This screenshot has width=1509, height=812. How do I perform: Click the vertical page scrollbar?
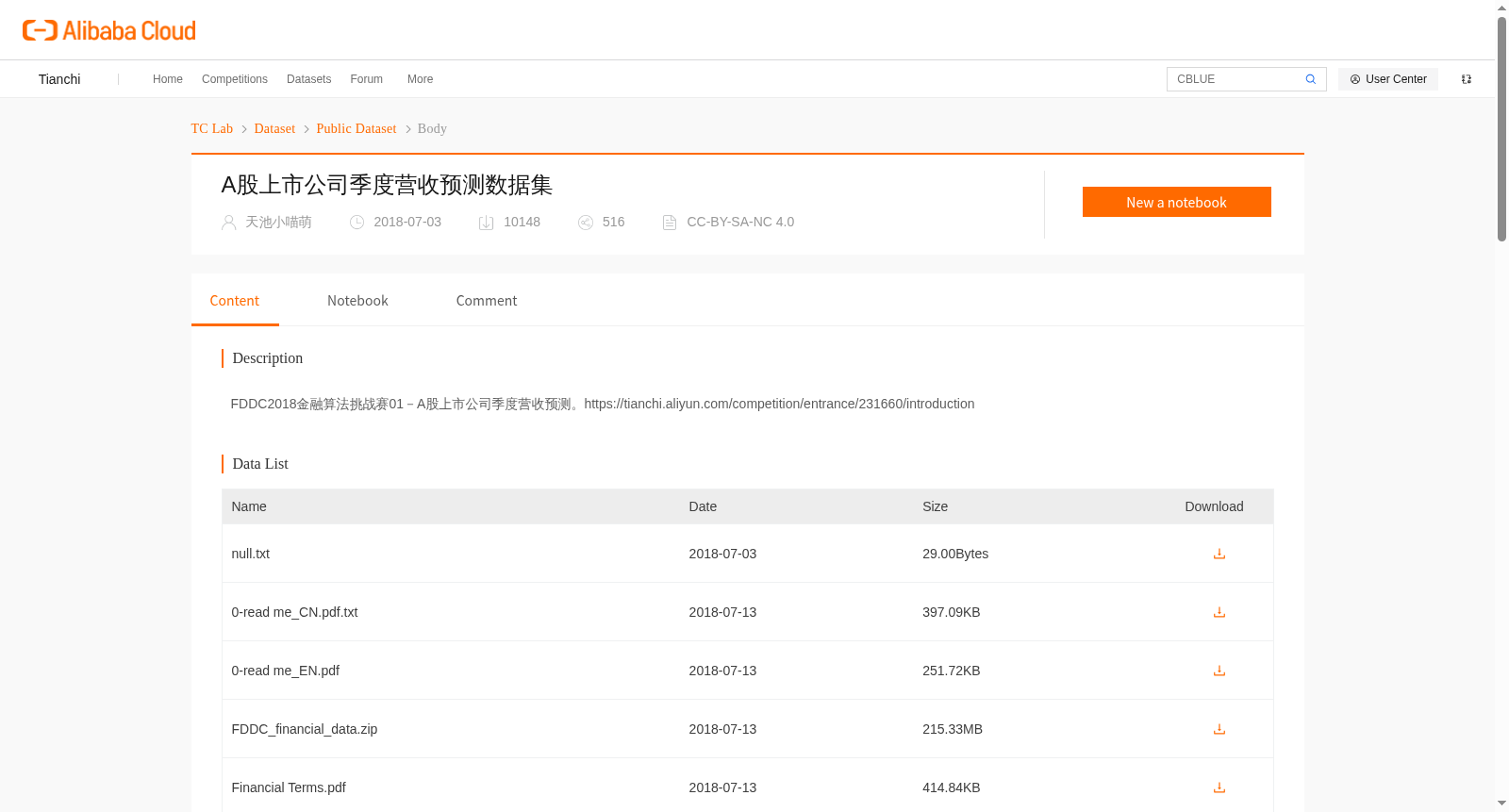pyautogui.click(x=1501, y=128)
